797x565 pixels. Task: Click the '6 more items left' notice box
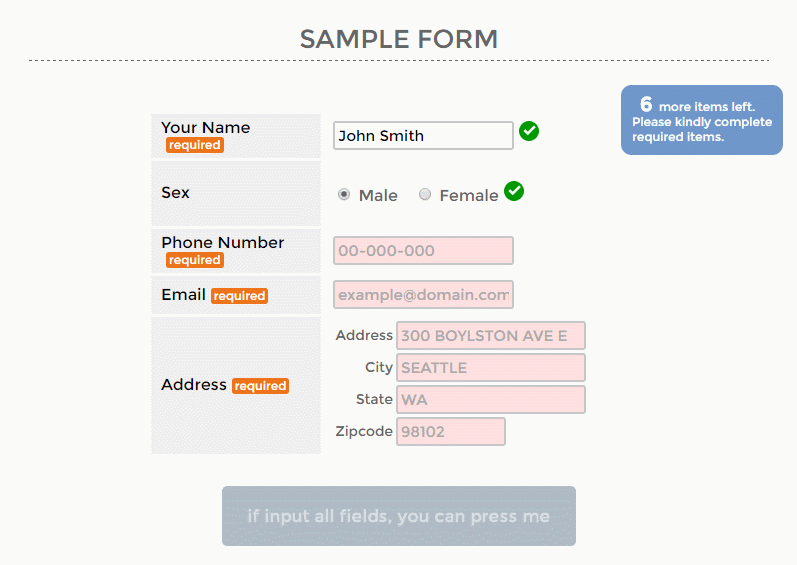(x=702, y=120)
